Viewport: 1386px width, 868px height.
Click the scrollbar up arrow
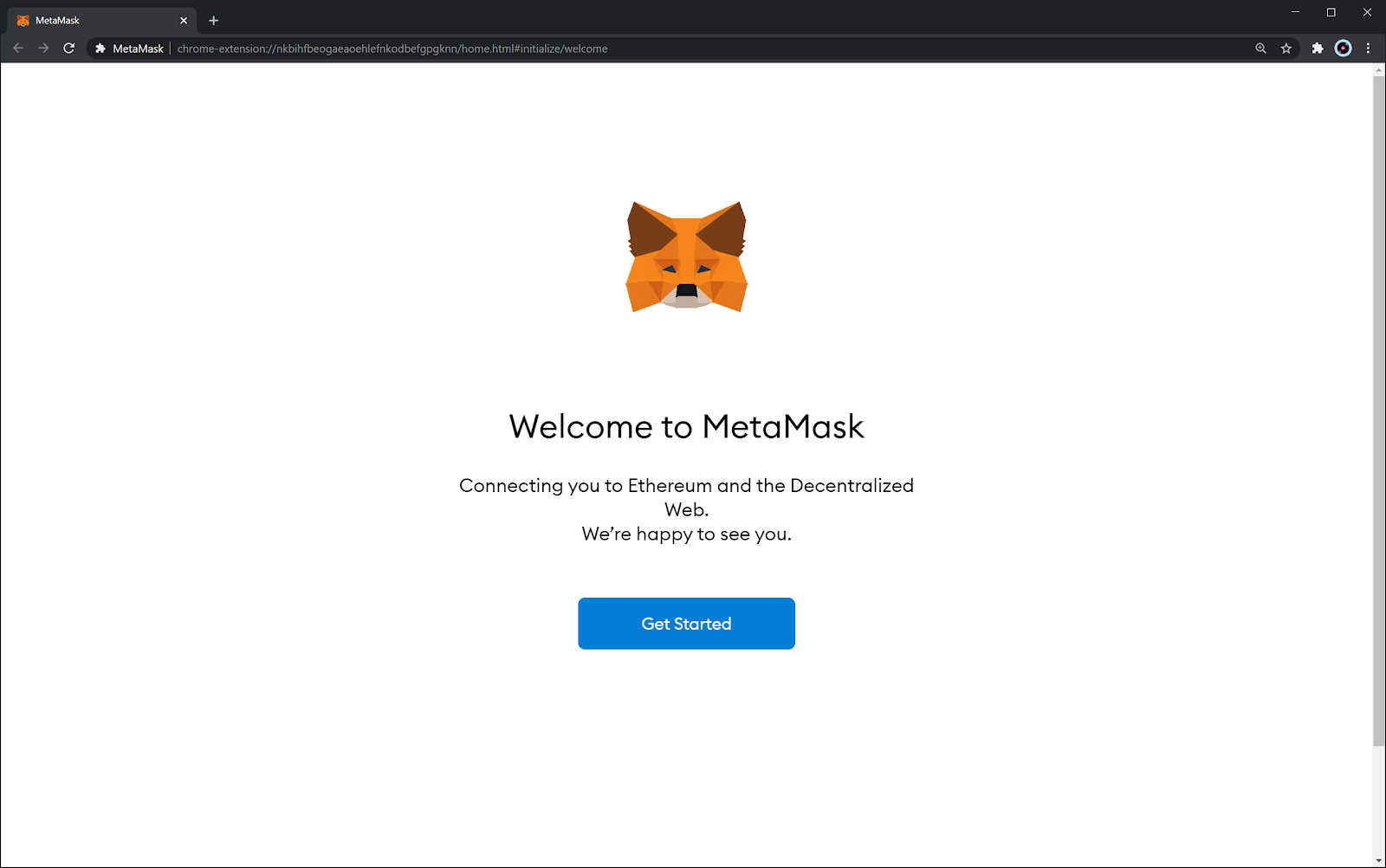(x=1379, y=69)
